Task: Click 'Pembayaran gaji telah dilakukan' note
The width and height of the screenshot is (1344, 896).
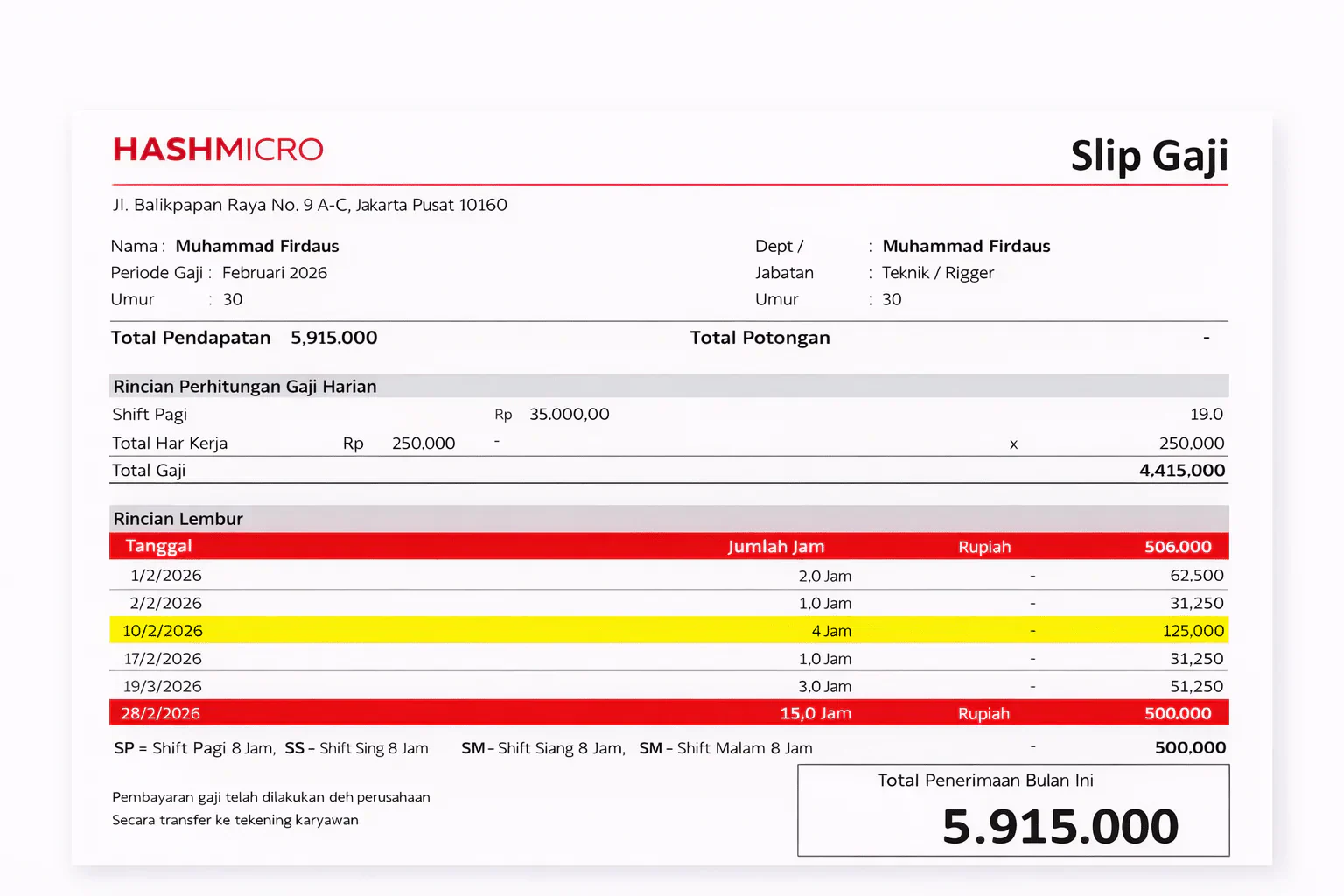Action: 271,797
